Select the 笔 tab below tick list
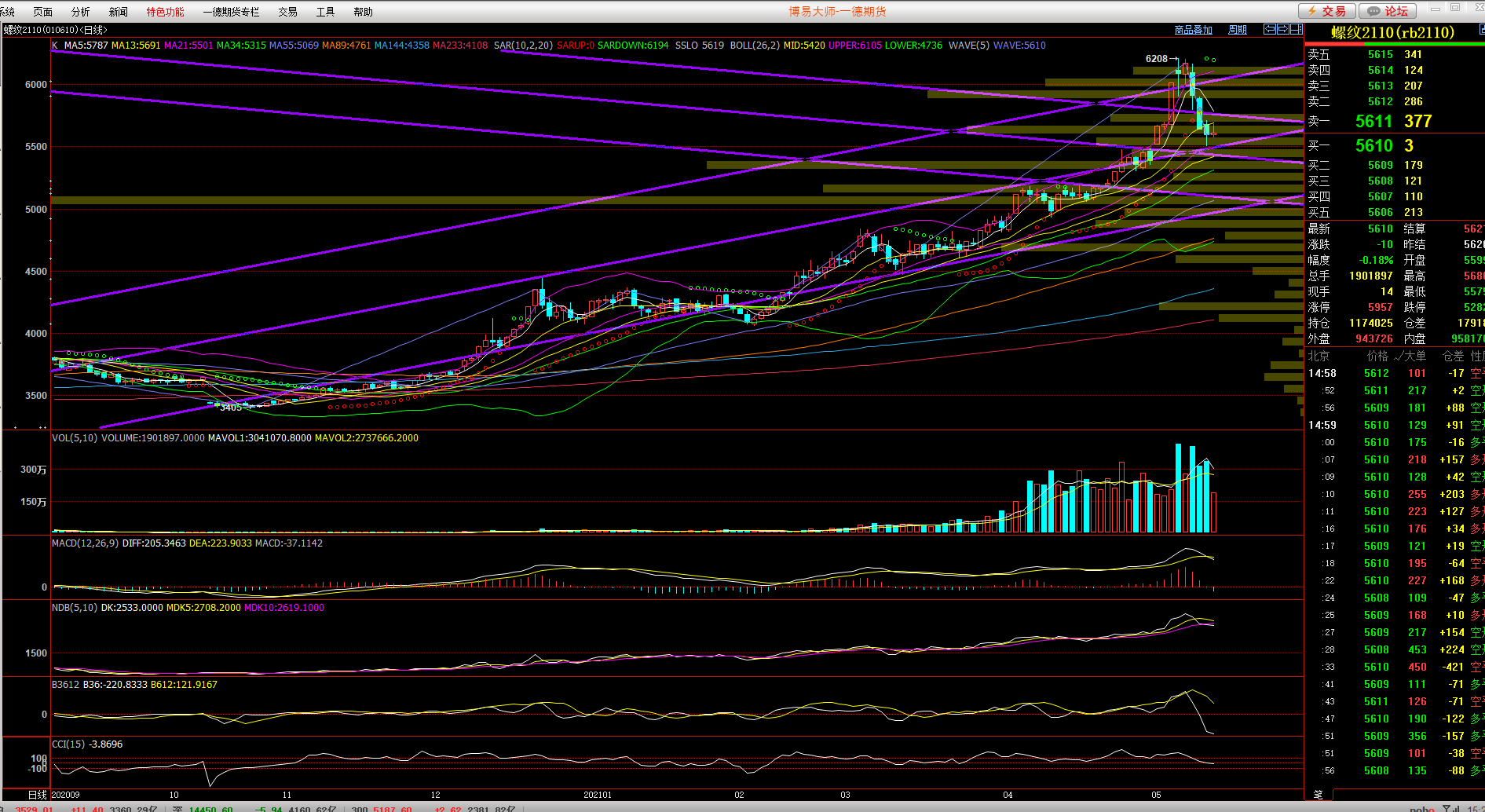Screen dimensions: 1485x812 pos(1319,795)
